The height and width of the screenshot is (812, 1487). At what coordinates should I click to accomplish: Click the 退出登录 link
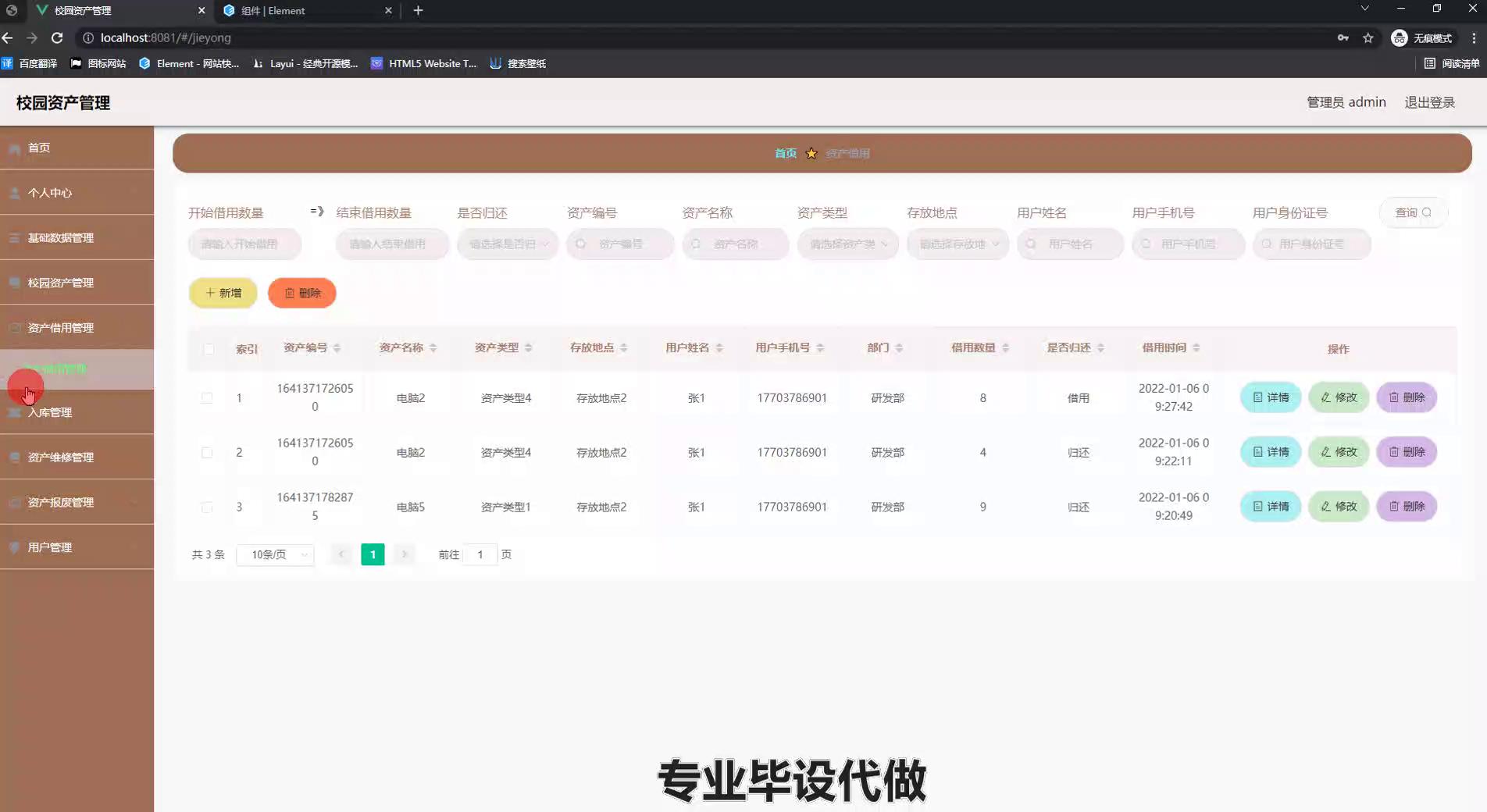pyautogui.click(x=1429, y=102)
